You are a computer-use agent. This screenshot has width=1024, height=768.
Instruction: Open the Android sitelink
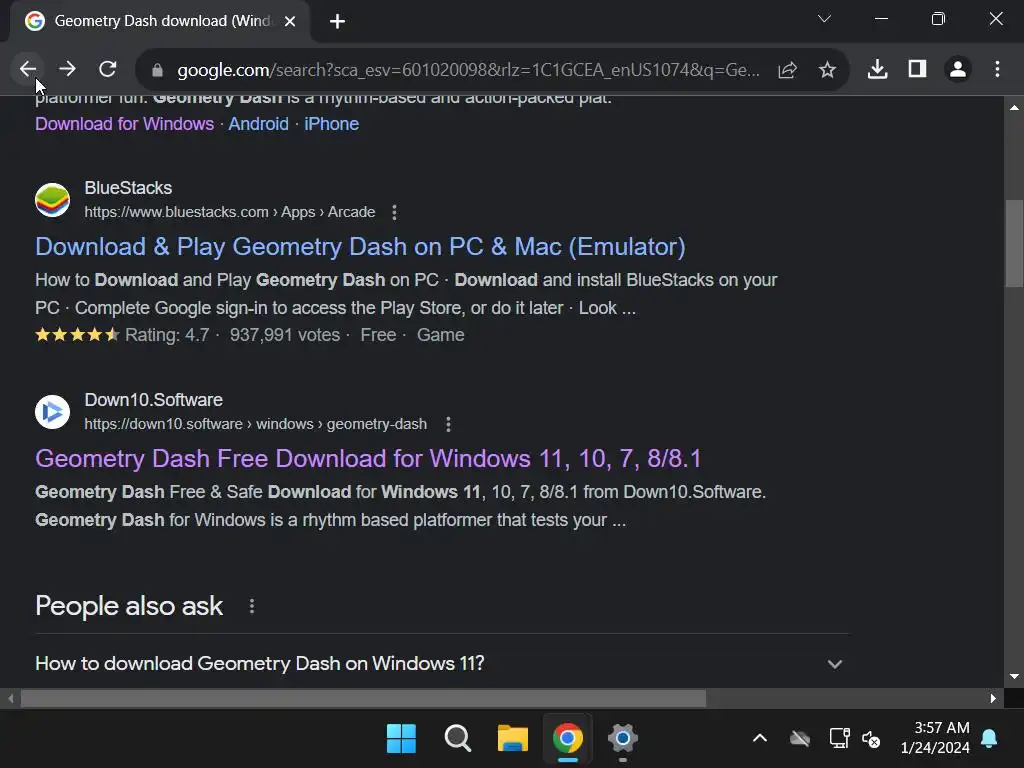(x=259, y=124)
